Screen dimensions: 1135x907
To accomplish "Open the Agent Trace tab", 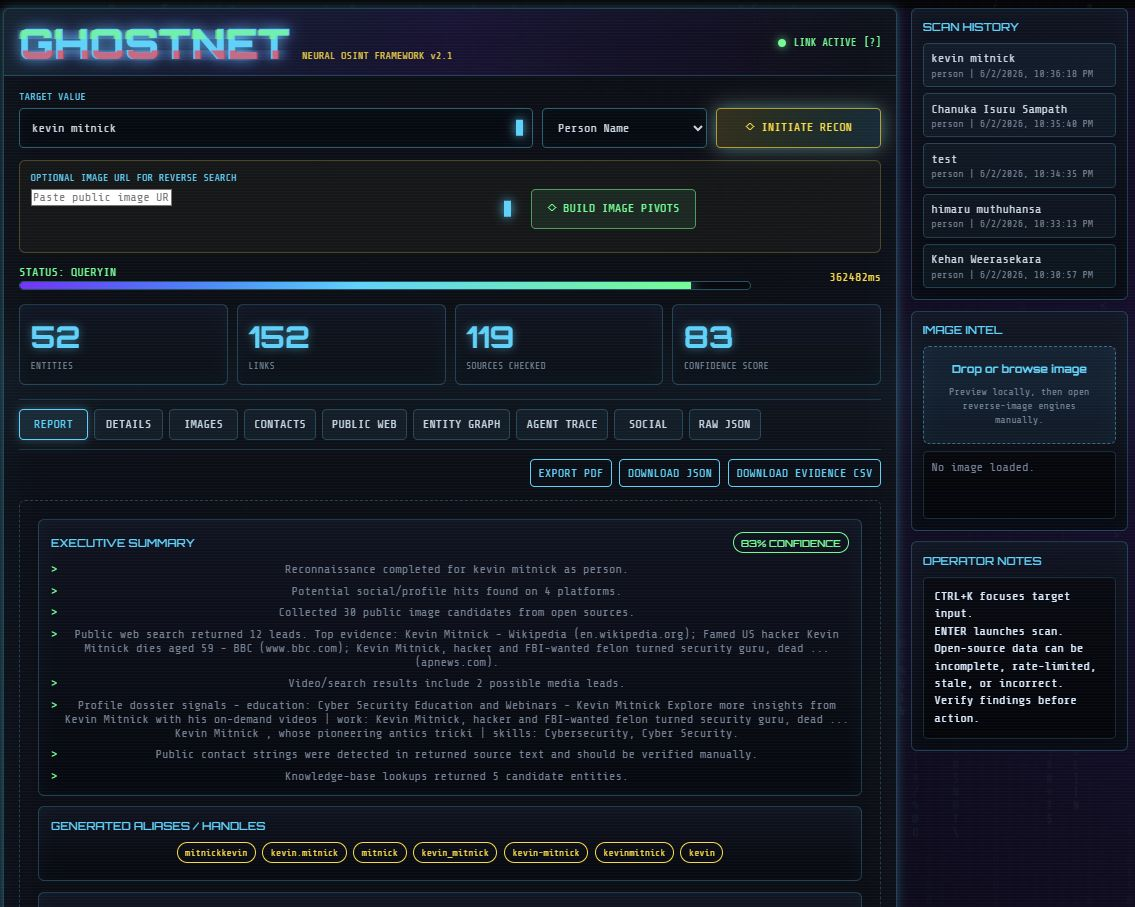I will (x=562, y=424).
